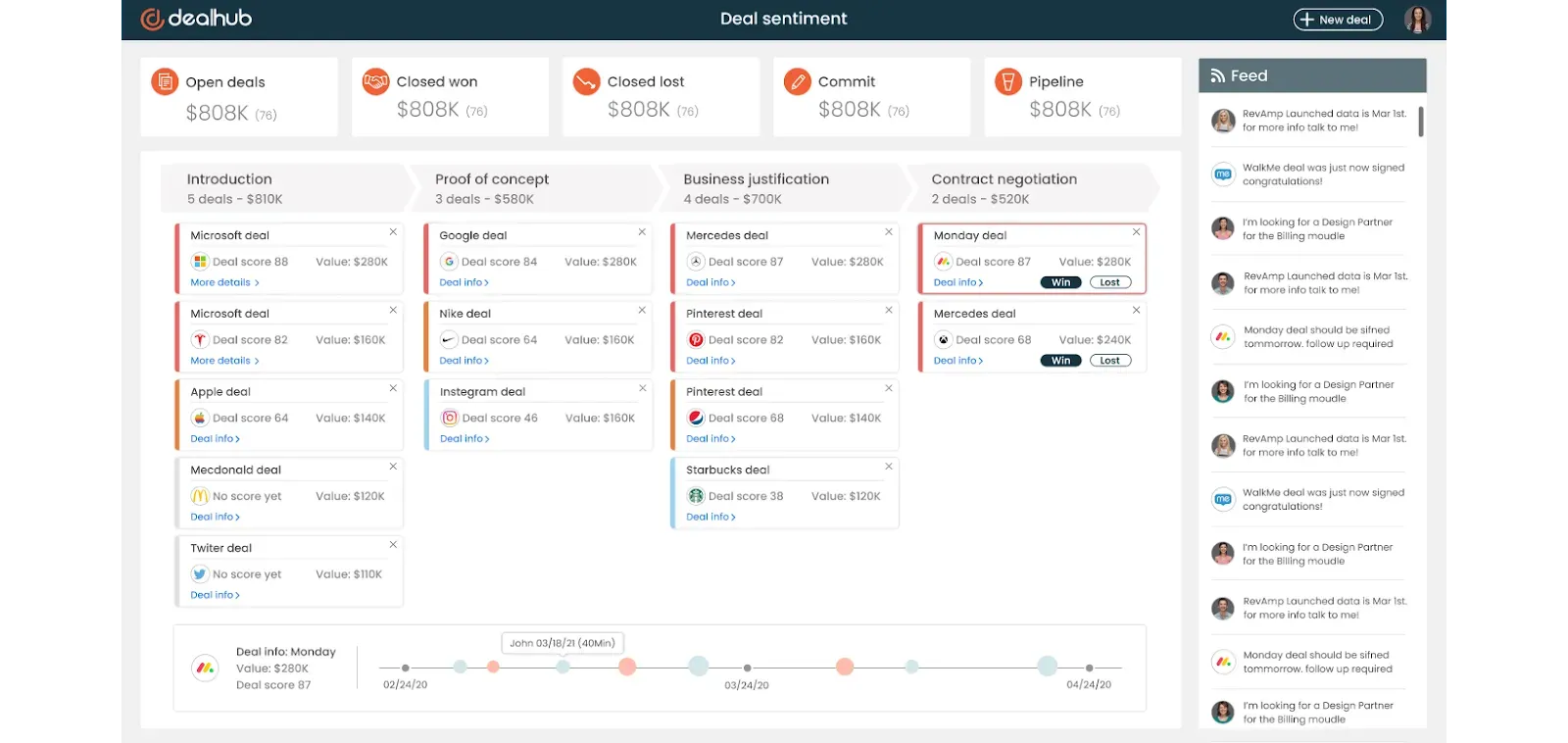Mark Monday deal as Lost
1568x743 pixels.
click(x=1110, y=282)
